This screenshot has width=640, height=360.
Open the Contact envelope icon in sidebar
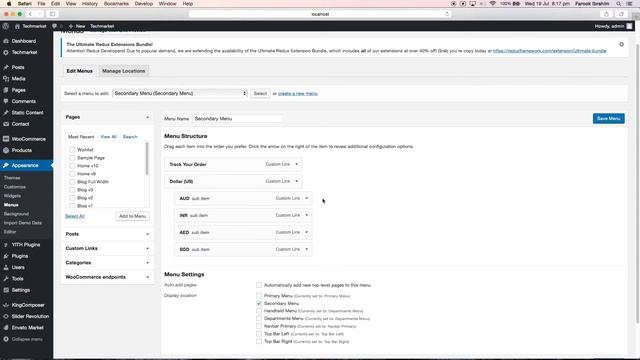pyautogui.click(x=6, y=124)
